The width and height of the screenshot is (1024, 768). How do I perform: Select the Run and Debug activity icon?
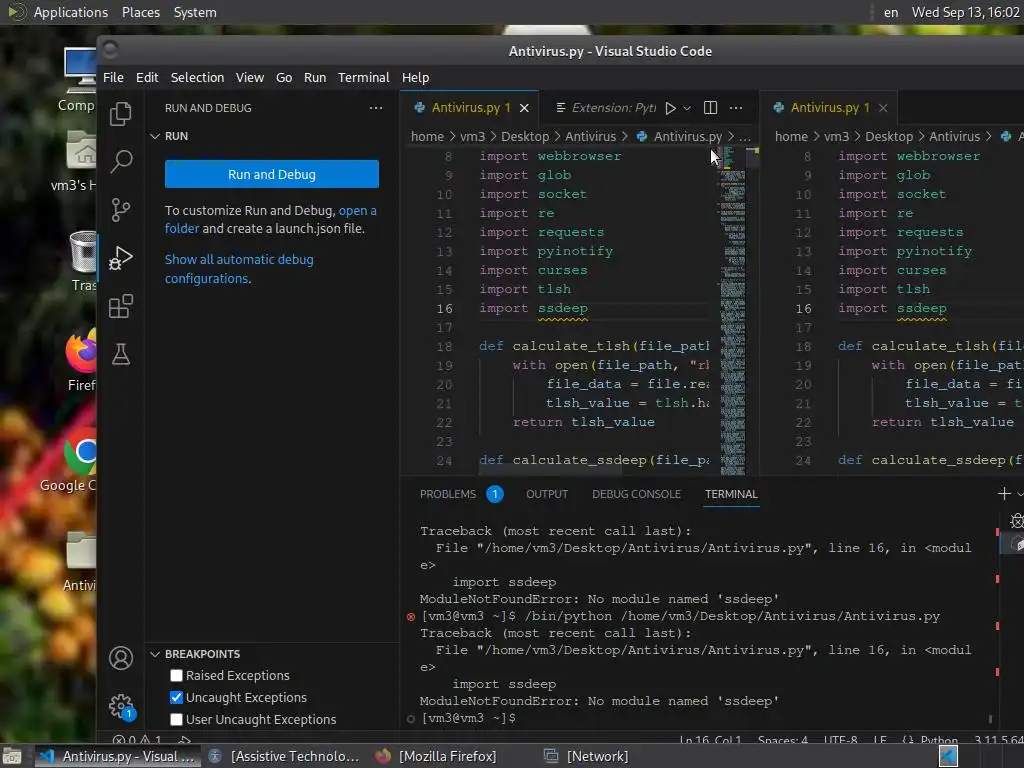coord(121,258)
